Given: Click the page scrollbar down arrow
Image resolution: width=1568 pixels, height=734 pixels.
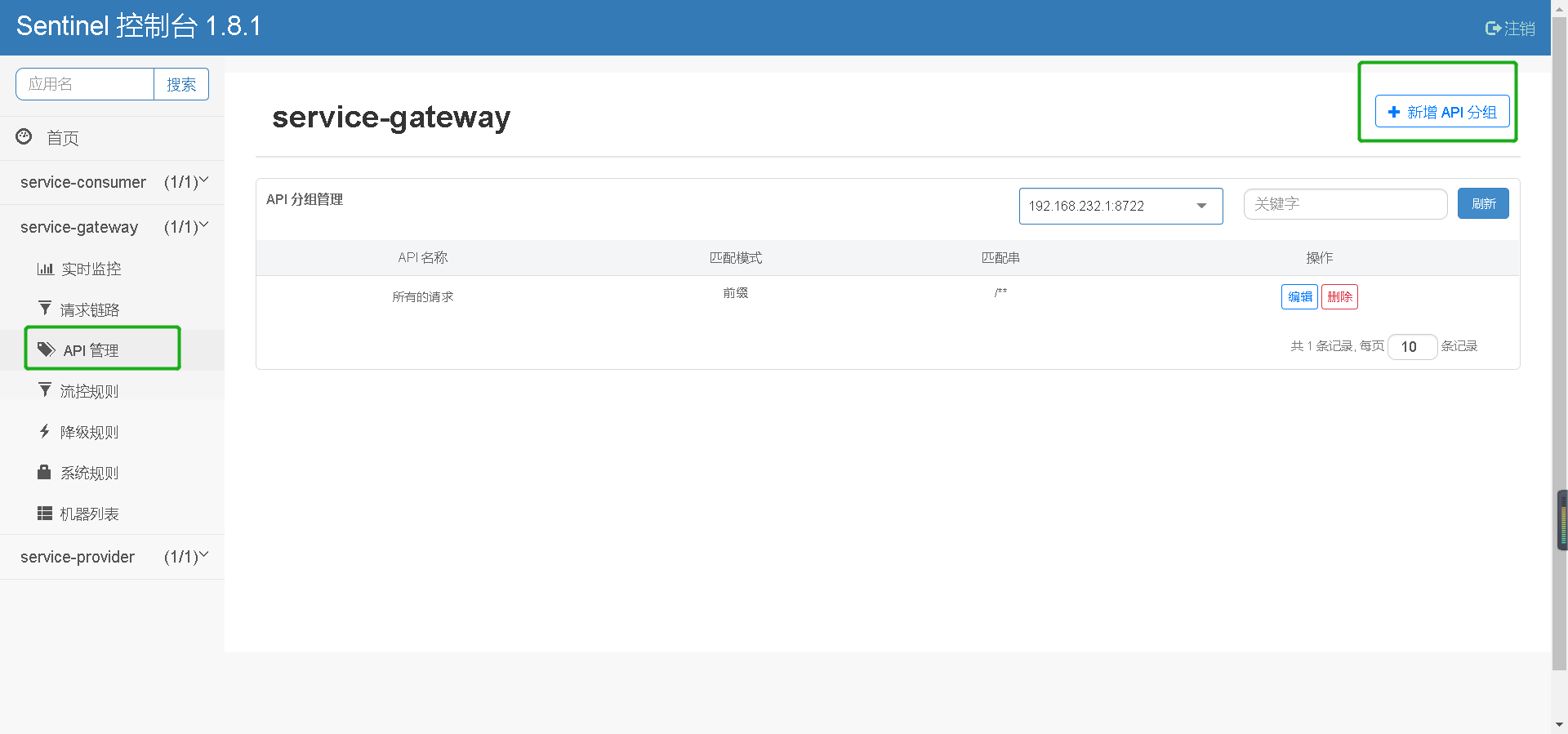Looking at the screenshot, I should pyautogui.click(x=1559, y=724).
